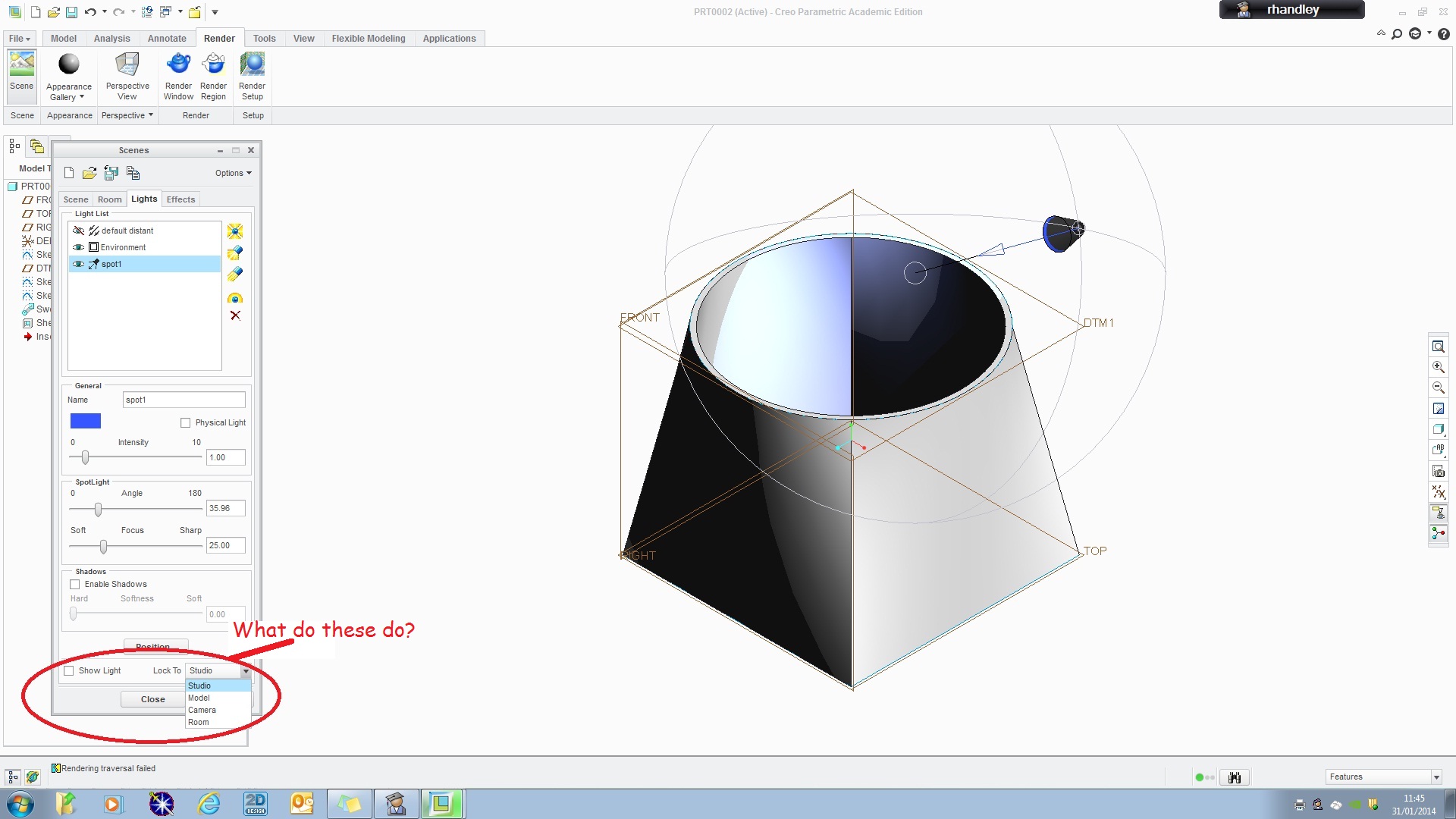This screenshot has width=1456, height=819.
Task: Delete the selected light with the red X
Action: [x=235, y=316]
